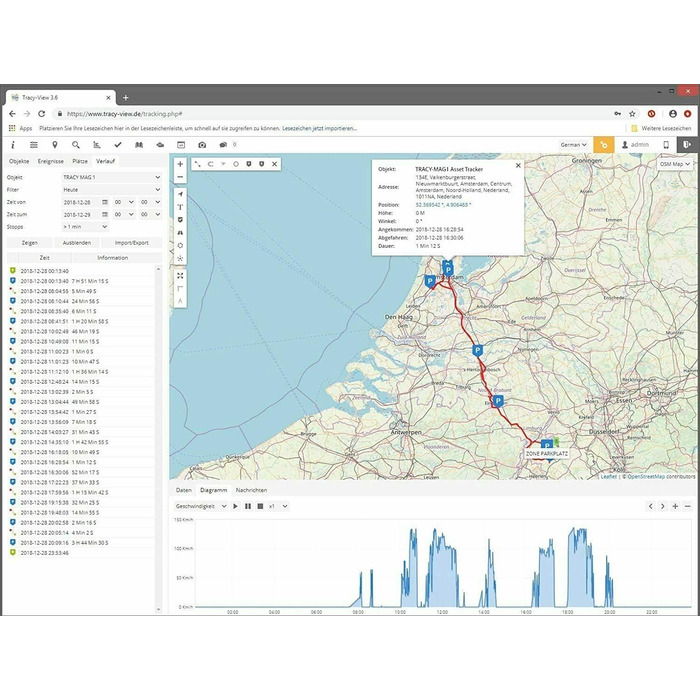The width and height of the screenshot is (700, 700).
Task: Close the history route toolbar with X
Action: pyautogui.click(x=275, y=164)
